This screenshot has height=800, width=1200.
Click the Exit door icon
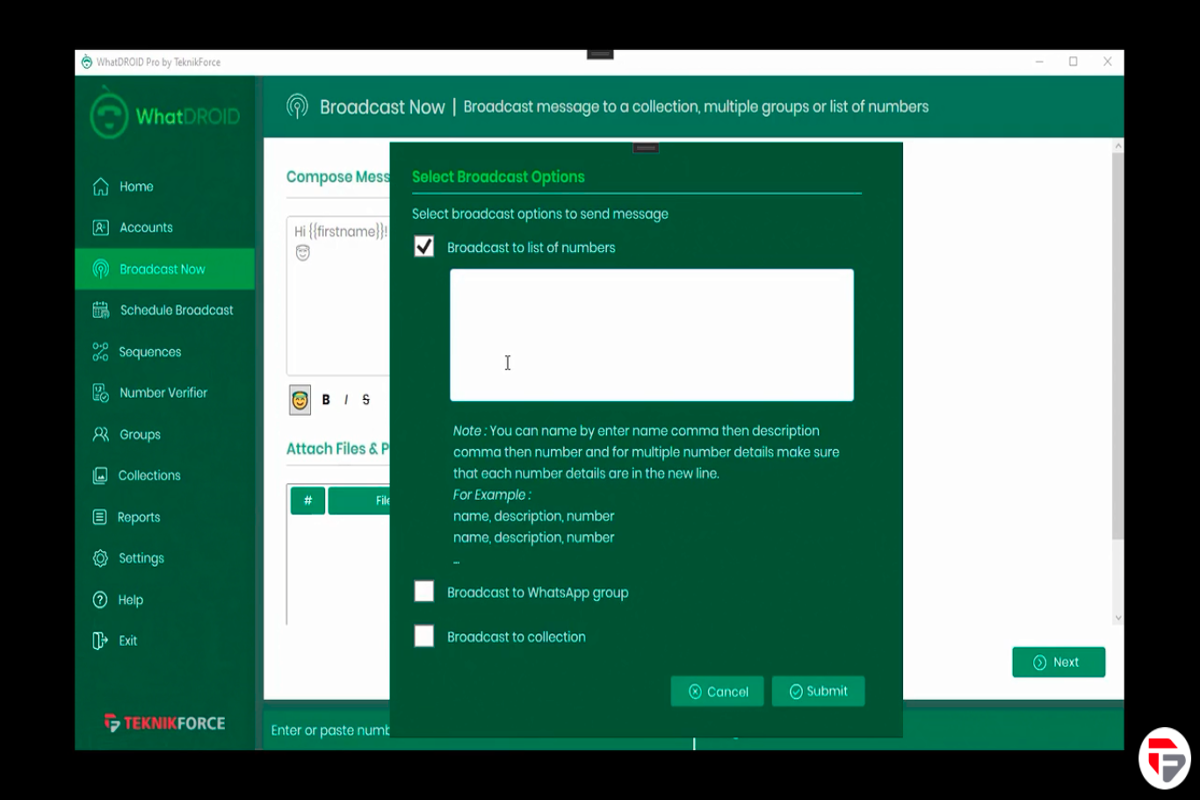pyautogui.click(x=100, y=641)
